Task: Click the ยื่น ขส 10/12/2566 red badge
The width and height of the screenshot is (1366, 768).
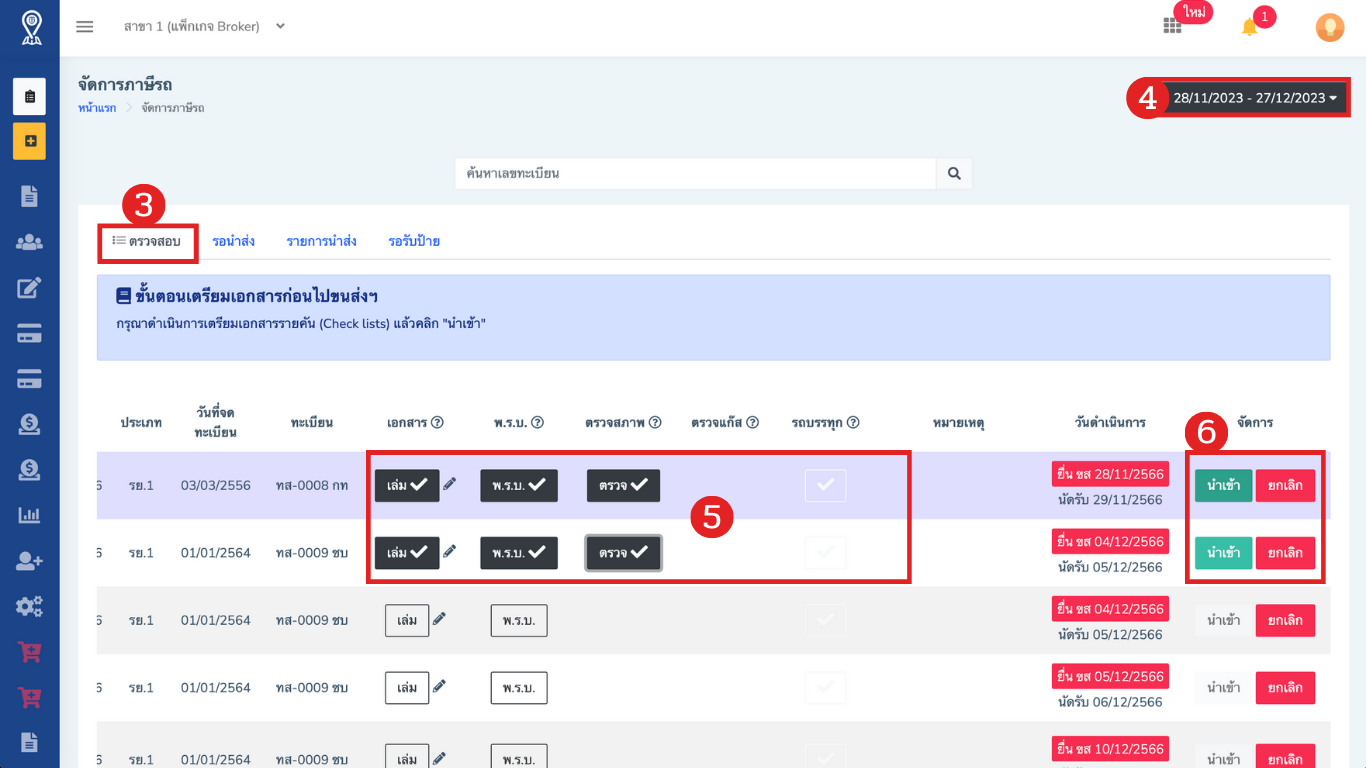Action: point(1110,748)
